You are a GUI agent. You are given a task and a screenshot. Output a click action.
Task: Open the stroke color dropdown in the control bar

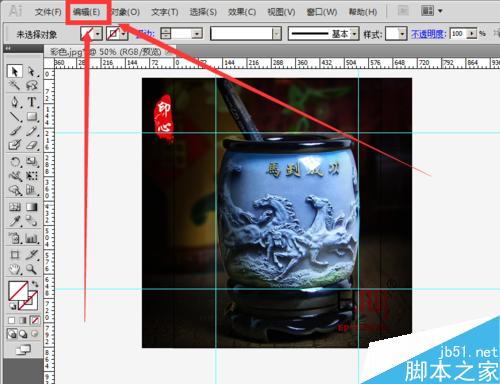click(x=124, y=34)
